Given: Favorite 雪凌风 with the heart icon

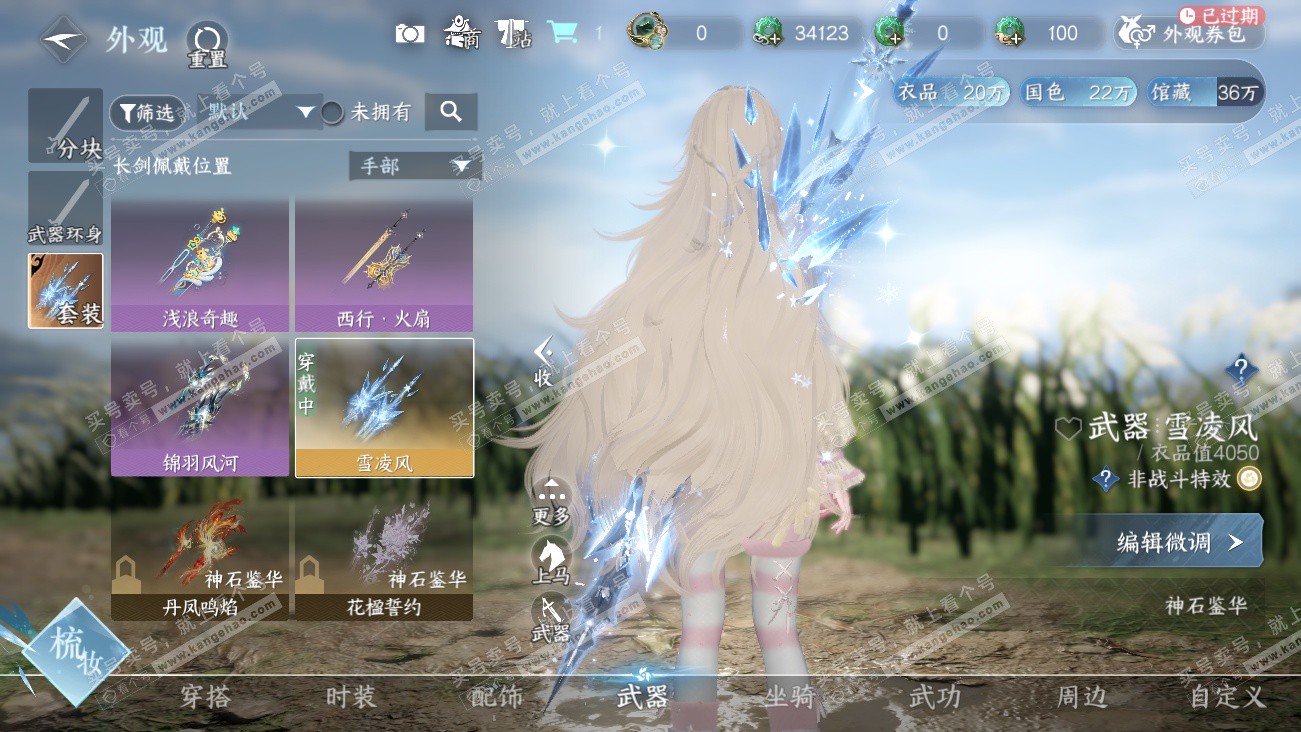Looking at the screenshot, I should pyautogui.click(x=1069, y=429).
